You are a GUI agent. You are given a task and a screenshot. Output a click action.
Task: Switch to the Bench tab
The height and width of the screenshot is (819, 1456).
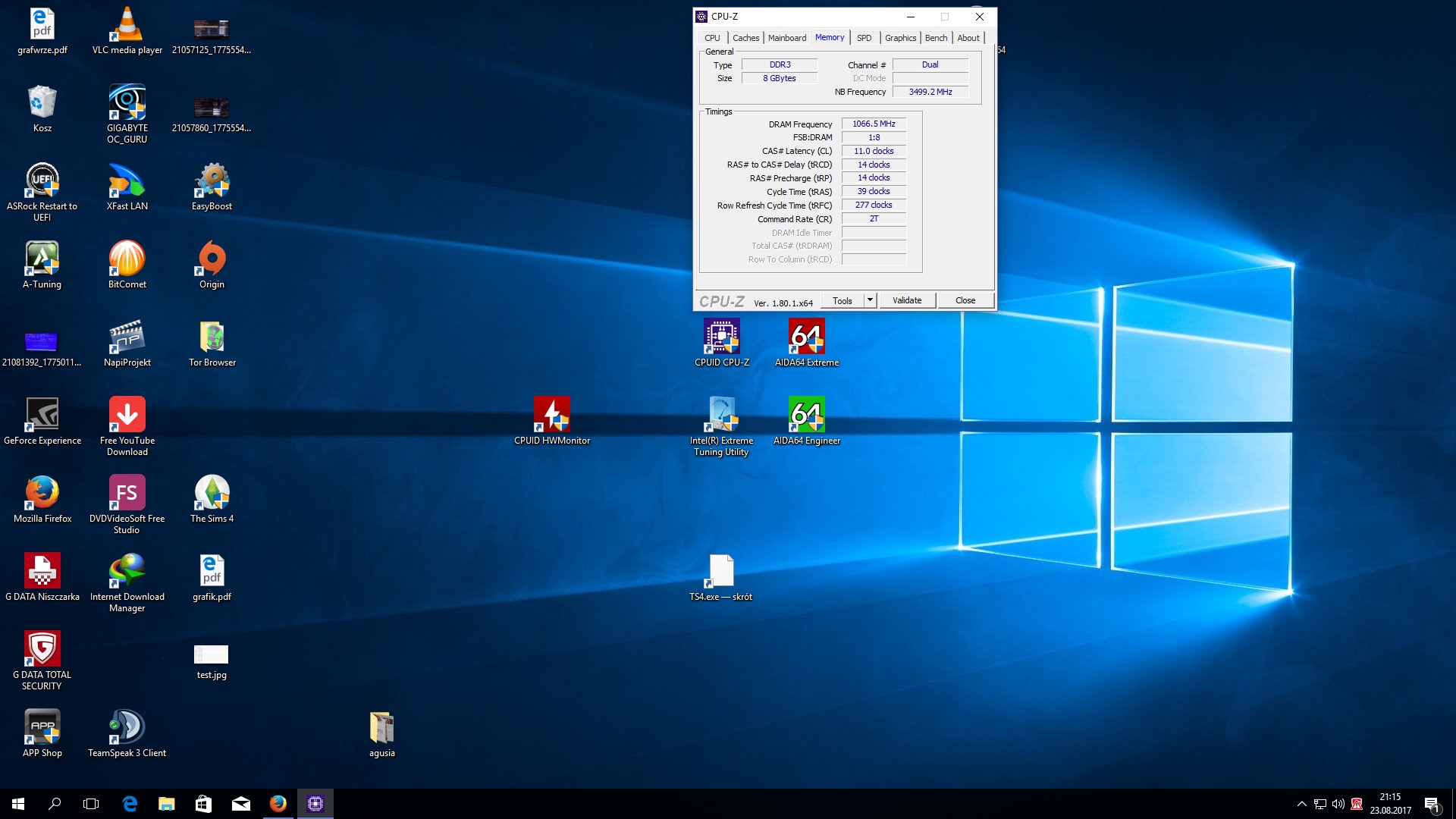[936, 38]
